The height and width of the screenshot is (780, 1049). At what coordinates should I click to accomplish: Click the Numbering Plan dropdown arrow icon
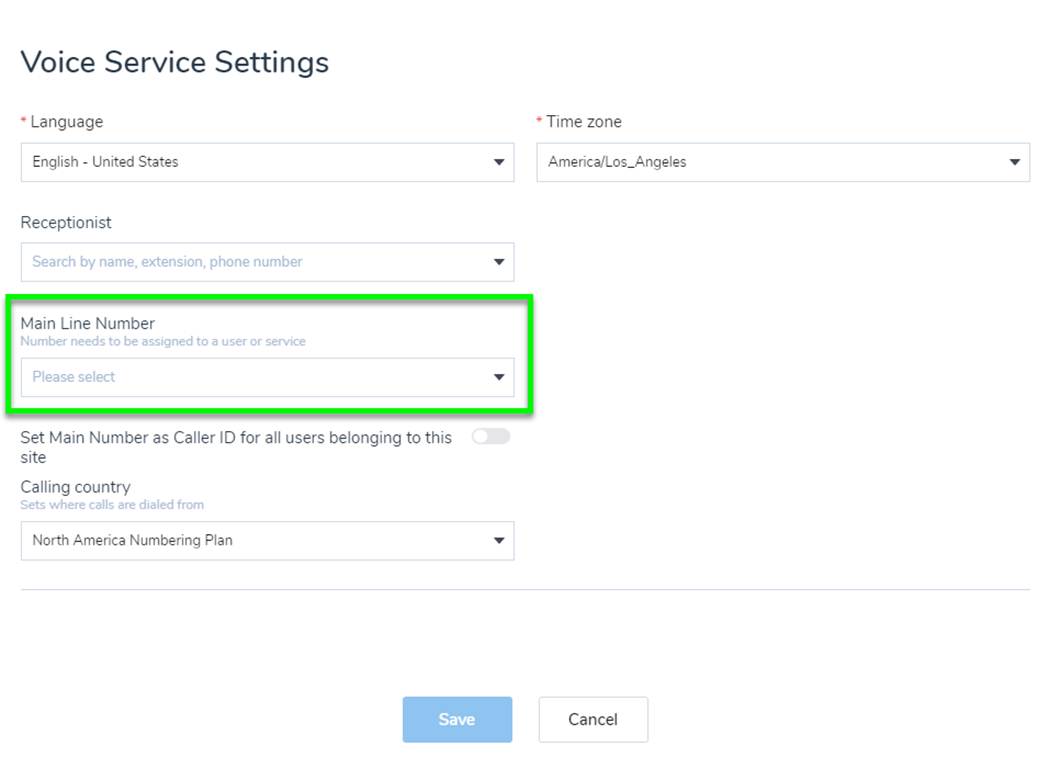coord(499,541)
